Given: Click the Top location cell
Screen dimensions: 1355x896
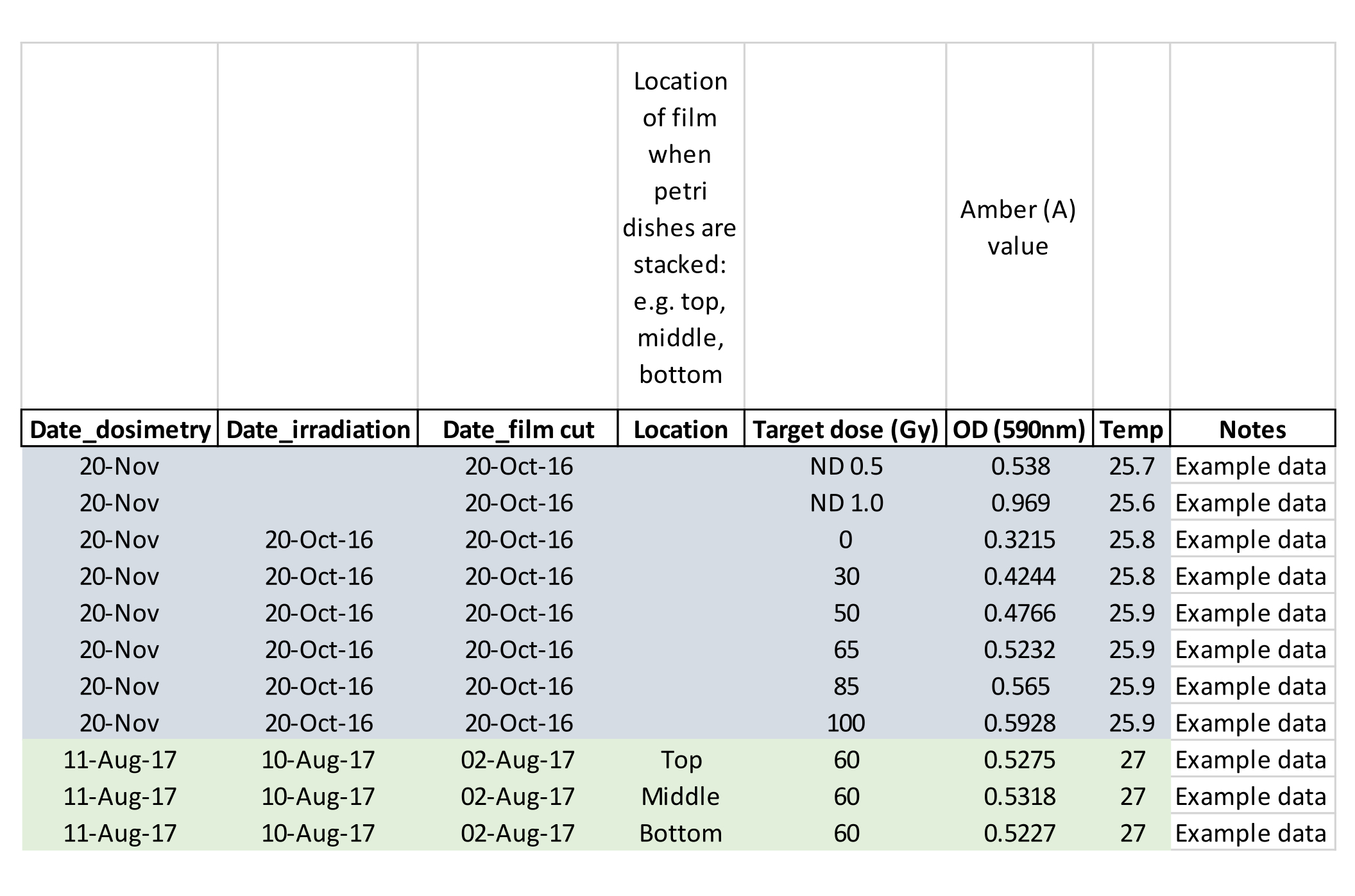Looking at the screenshot, I should [681, 760].
